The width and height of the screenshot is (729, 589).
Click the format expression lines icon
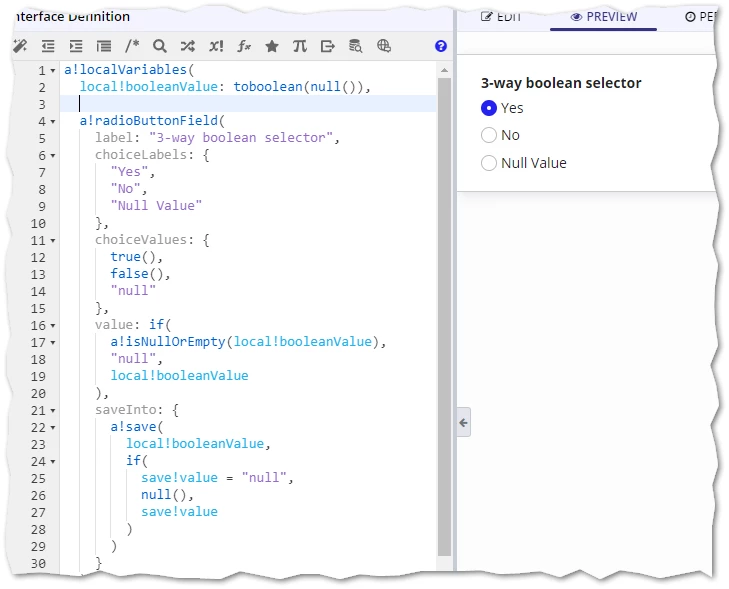pos(104,46)
